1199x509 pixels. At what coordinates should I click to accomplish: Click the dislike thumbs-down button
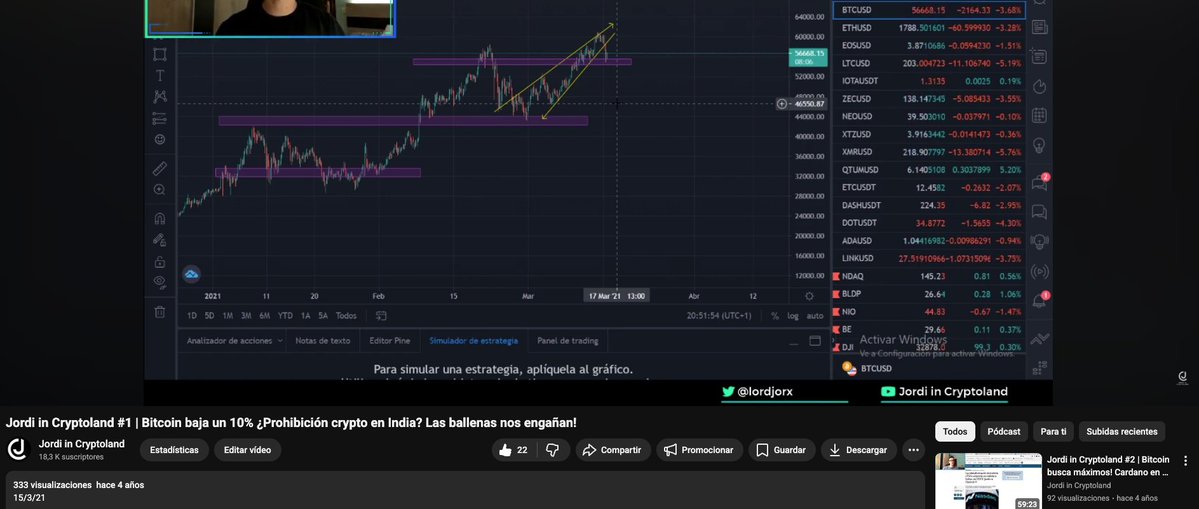coord(553,450)
